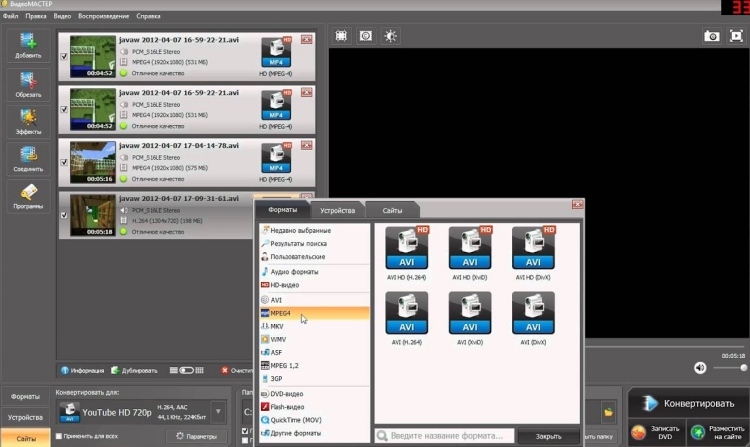Click the Информация button
The height and width of the screenshot is (447, 750).
pyautogui.click(x=82, y=371)
